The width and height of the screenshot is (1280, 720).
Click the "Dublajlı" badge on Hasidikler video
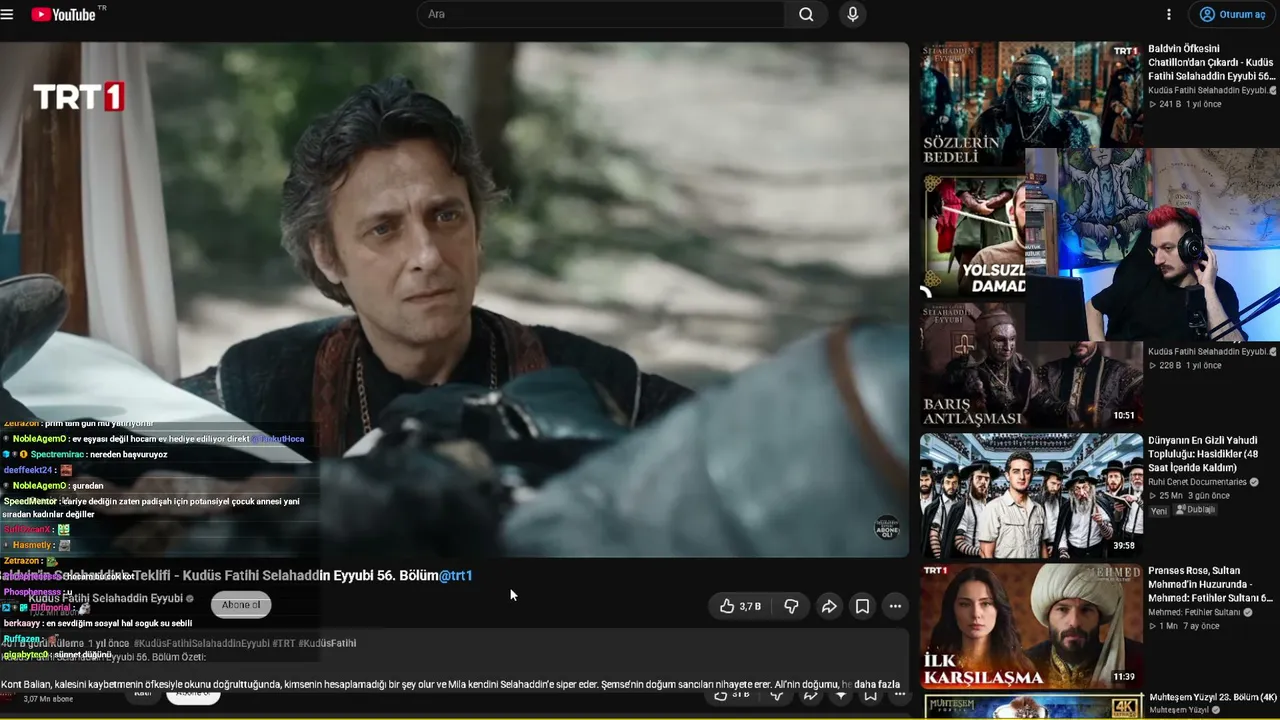[1196, 510]
